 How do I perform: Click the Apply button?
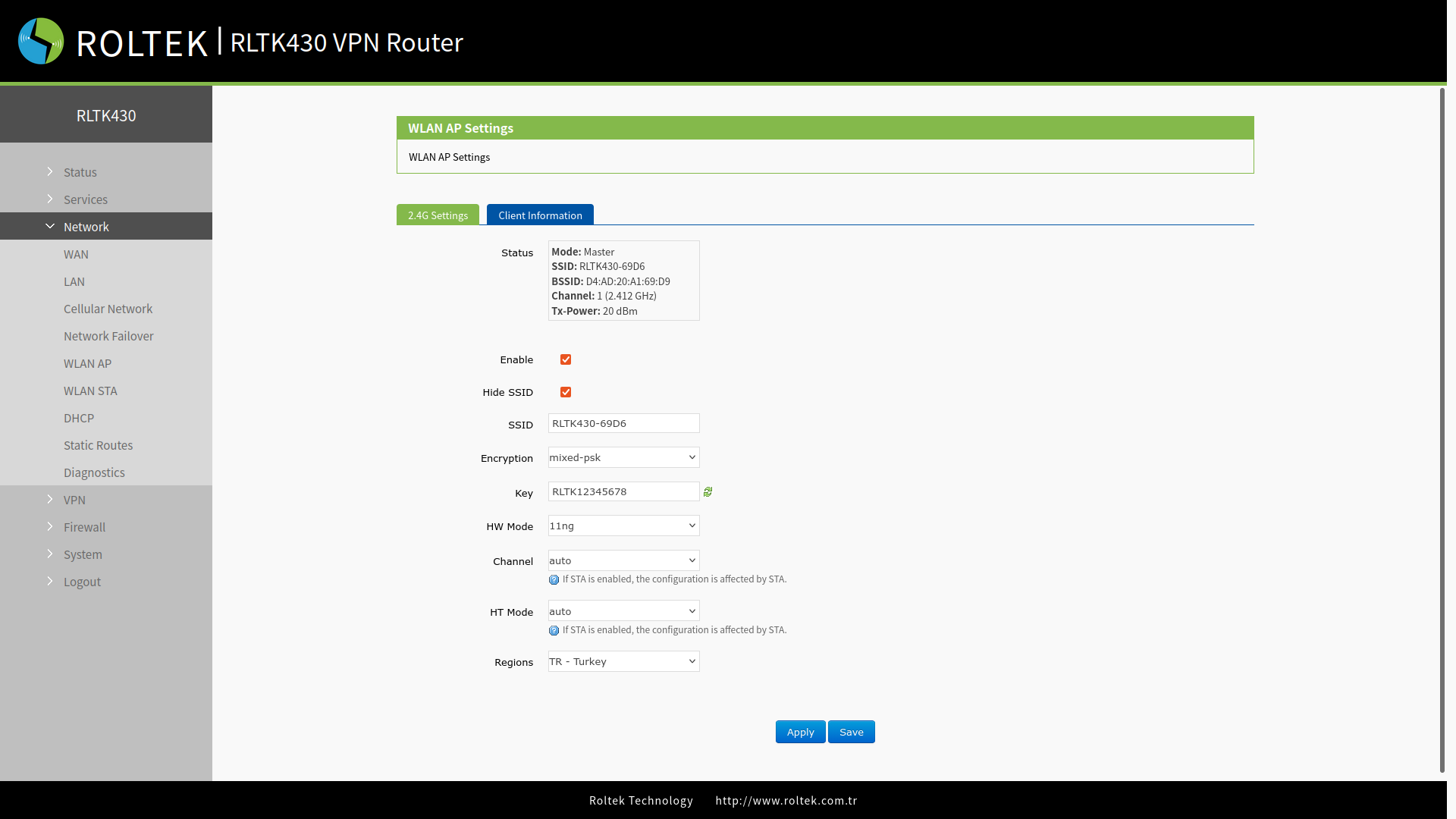[800, 732]
